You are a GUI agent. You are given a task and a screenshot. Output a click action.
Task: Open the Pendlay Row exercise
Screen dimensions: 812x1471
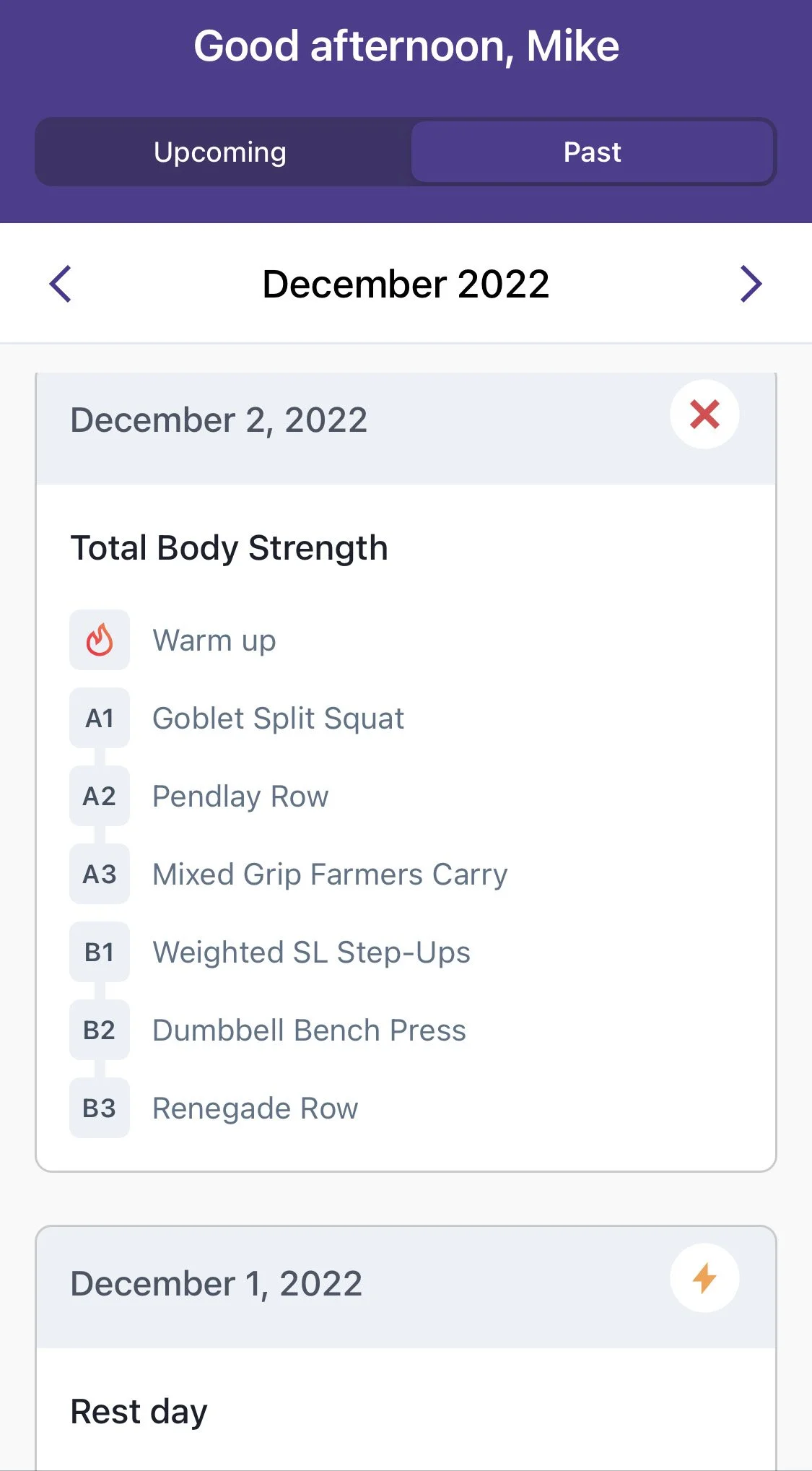click(x=240, y=797)
